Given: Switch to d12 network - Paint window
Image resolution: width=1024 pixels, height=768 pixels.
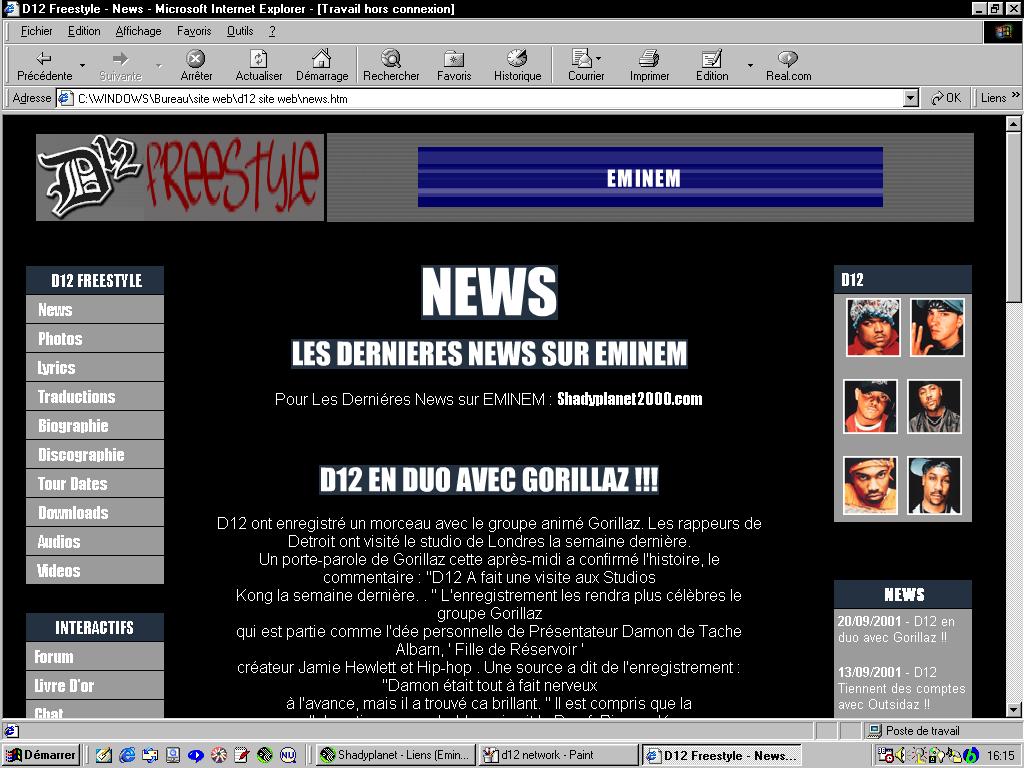Looking at the screenshot, I should click(x=558, y=755).
